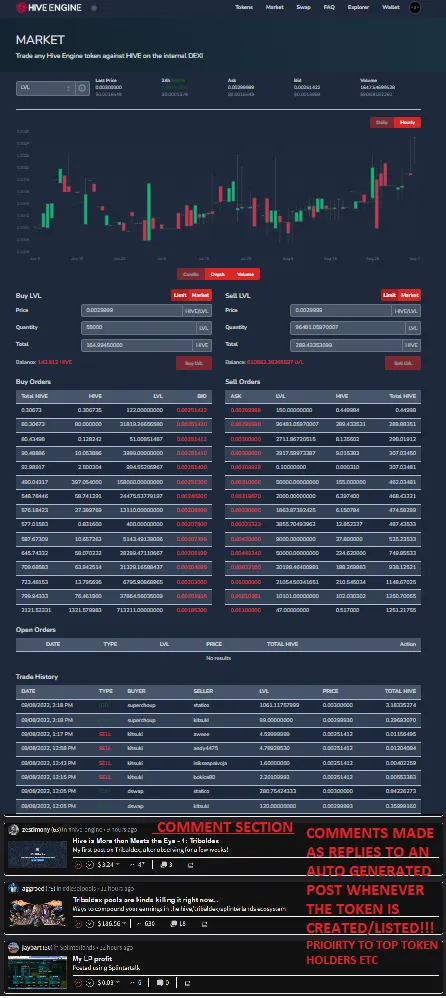Viewport: 446px width, 998px height.
Task: Open the Tokens menu item
Action: (x=244, y=7)
